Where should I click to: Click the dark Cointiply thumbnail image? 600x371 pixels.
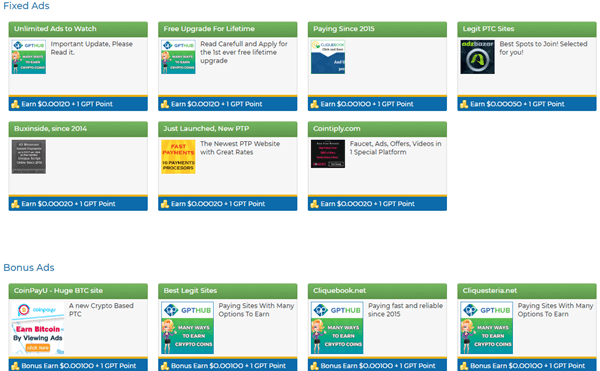(328, 154)
